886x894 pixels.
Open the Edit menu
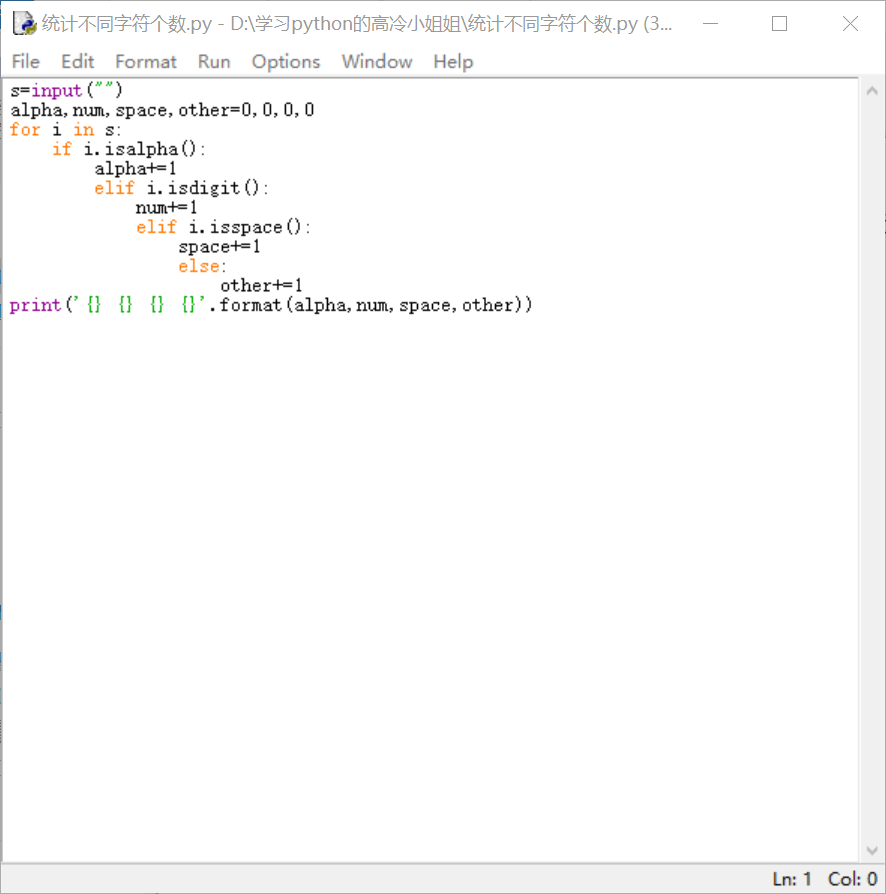pos(78,62)
